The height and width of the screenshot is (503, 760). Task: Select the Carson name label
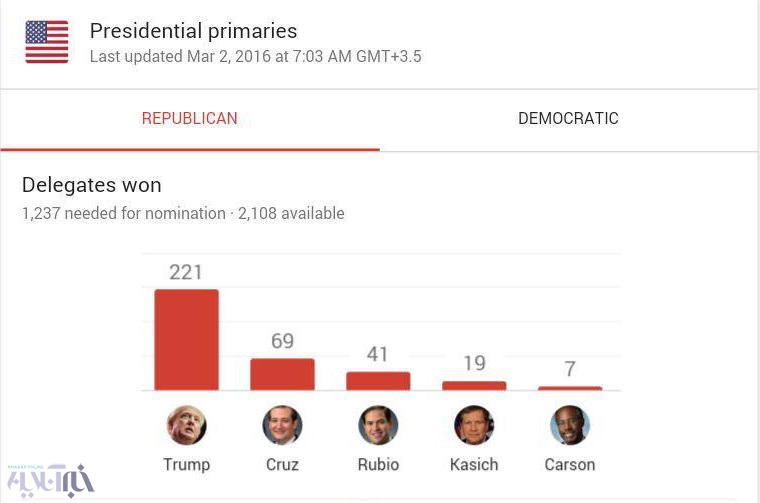point(570,465)
